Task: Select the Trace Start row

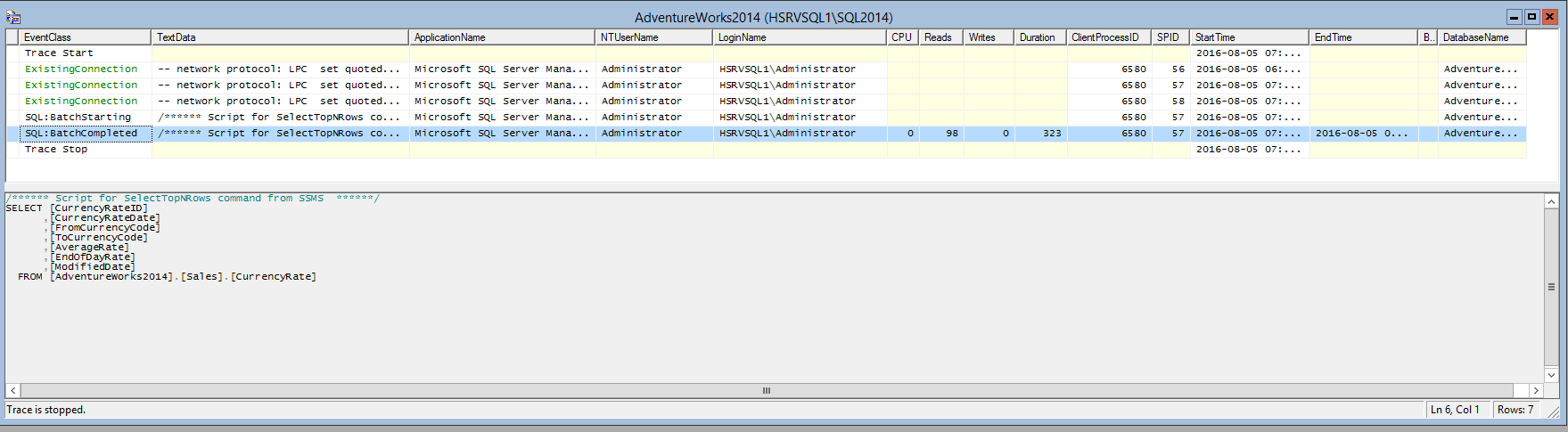Action: 767,53
